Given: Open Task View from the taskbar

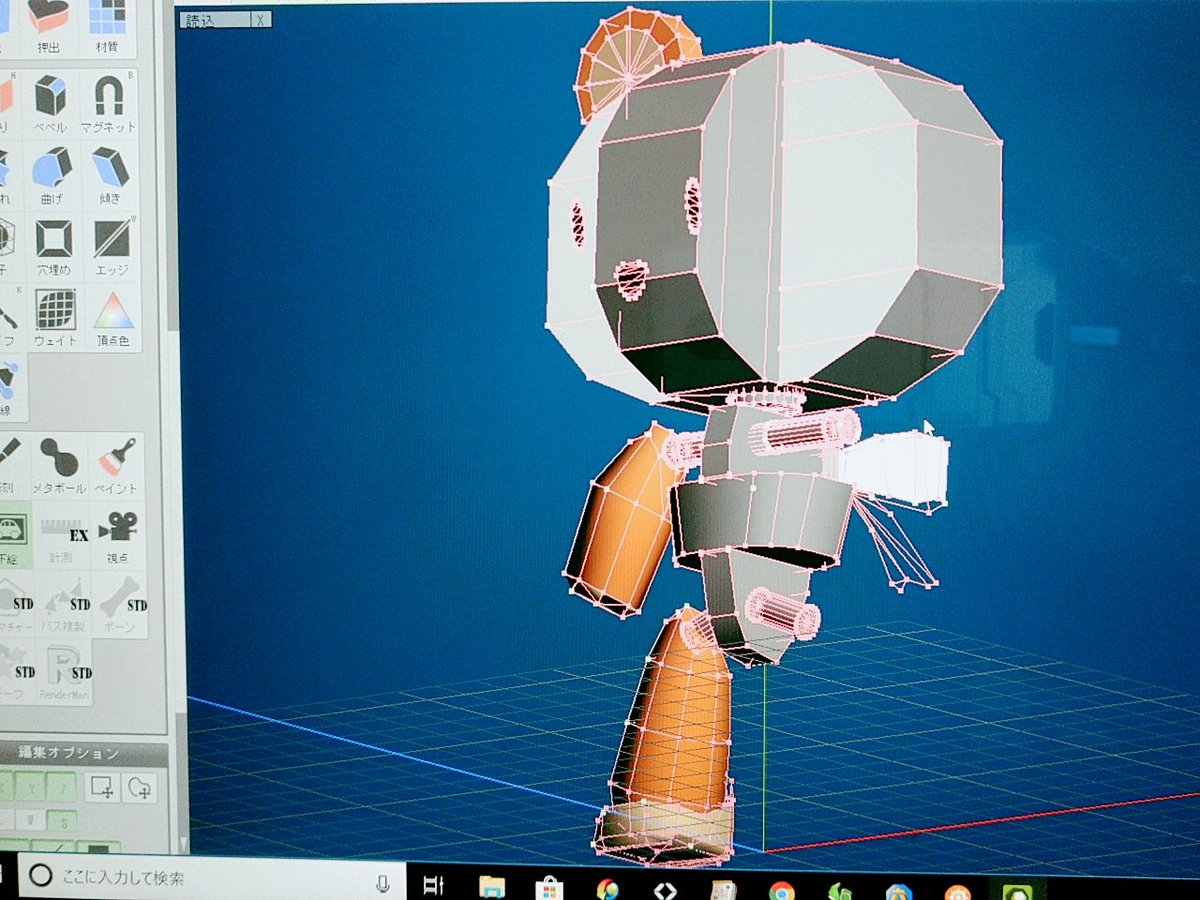Looking at the screenshot, I should pos(434,884).
